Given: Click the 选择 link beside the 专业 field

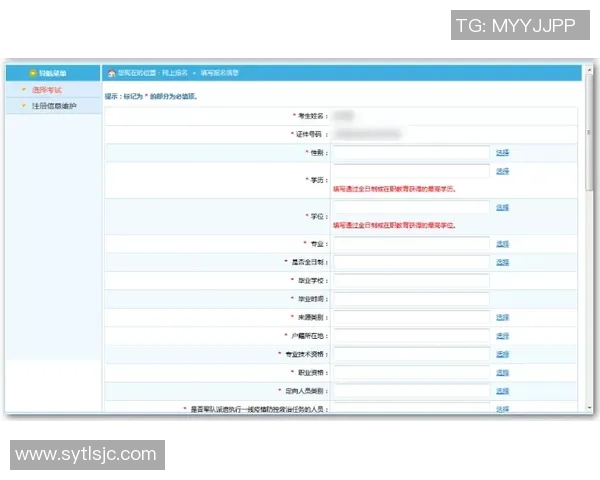Looking at the screenshot, I should (x=502, y=244).
